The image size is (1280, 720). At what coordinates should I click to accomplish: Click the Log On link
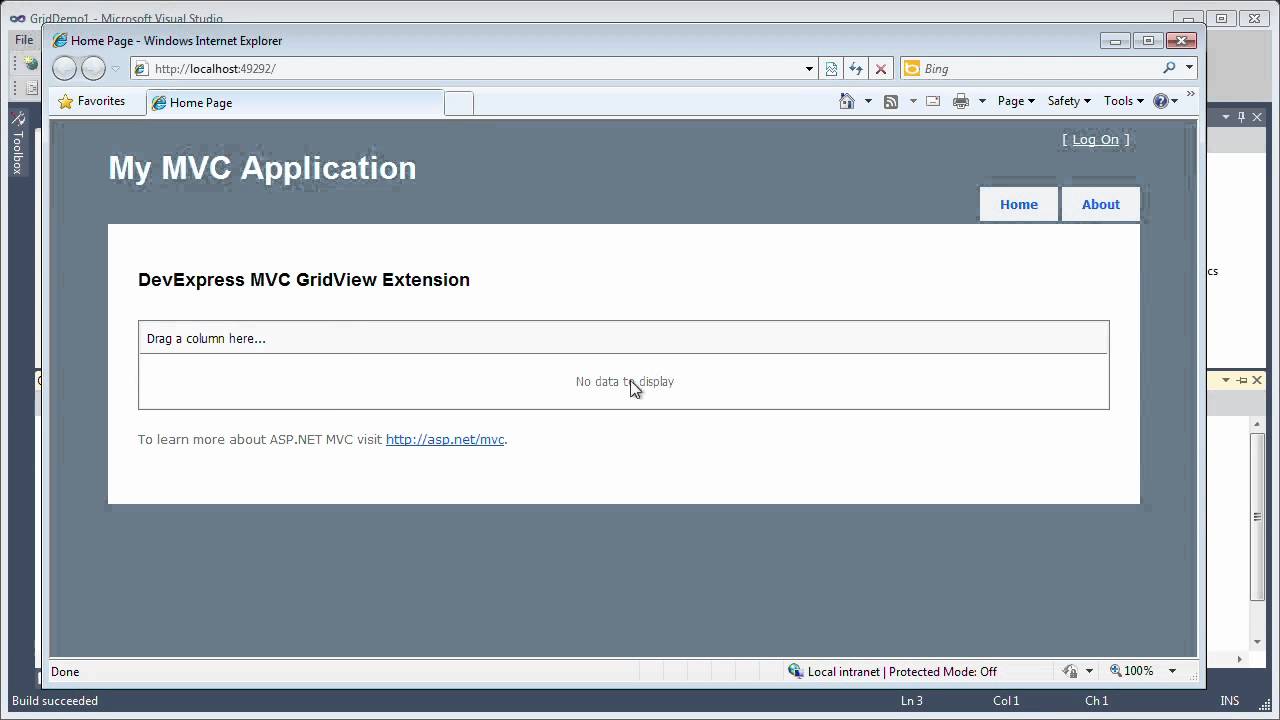pyautogui.click(x=1095, y=139)
